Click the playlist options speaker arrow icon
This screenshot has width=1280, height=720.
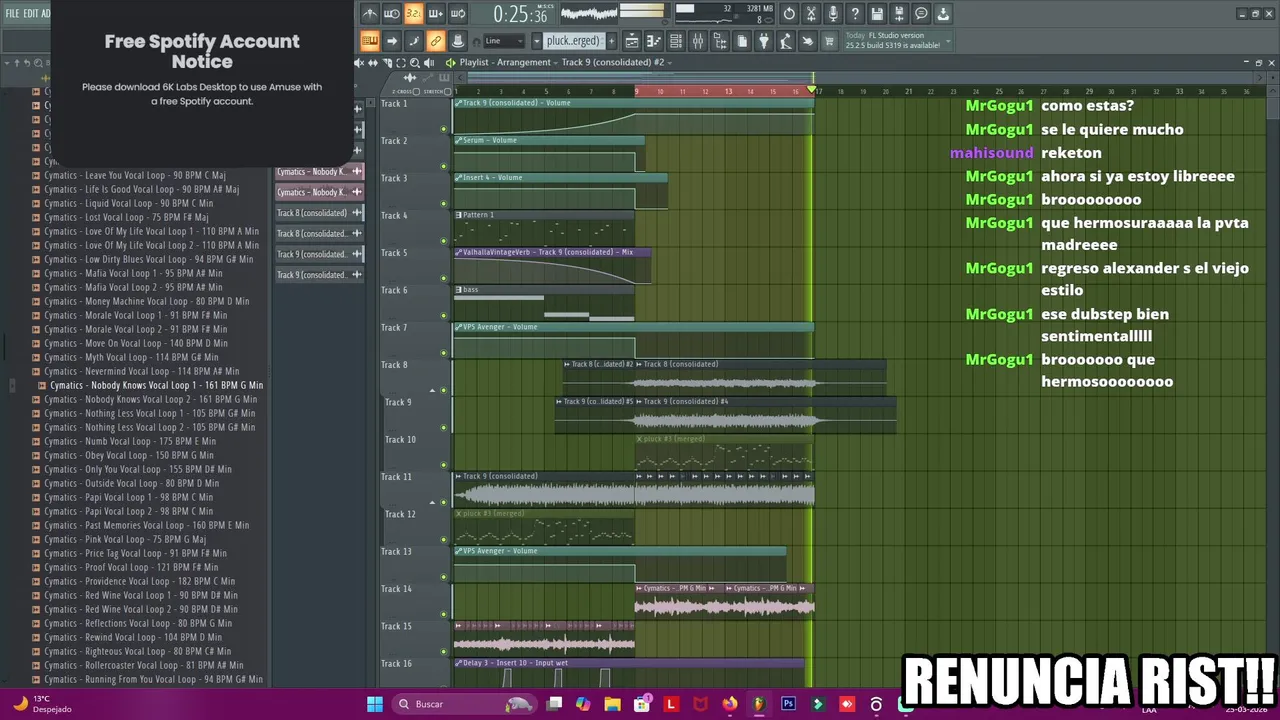(x=451, y=62)
